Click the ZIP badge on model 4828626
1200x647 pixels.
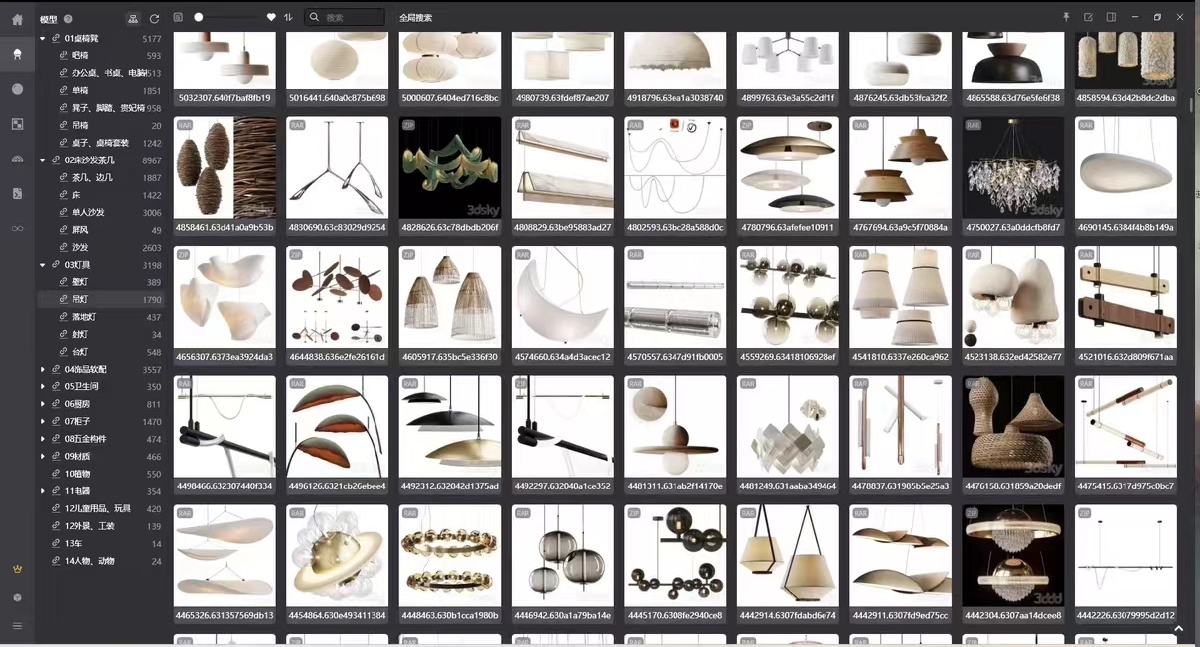(409, 126)
